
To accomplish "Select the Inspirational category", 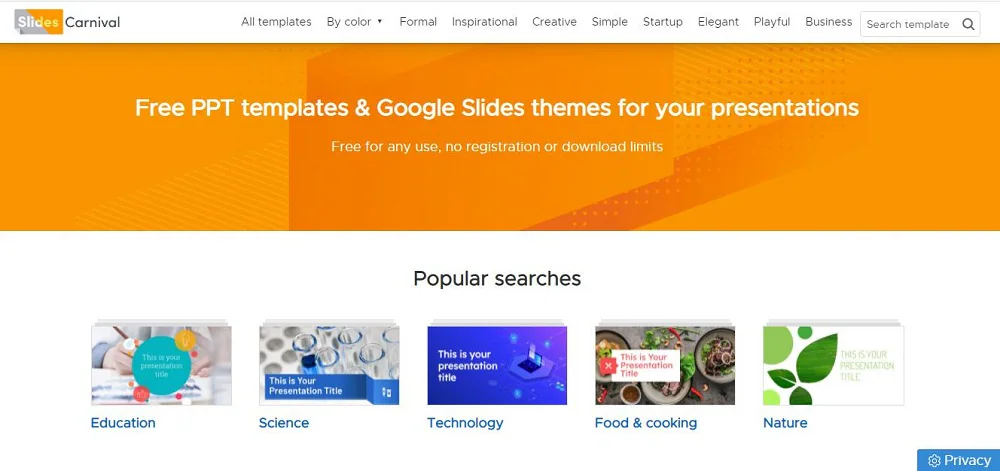I will (x=484, y=22).
